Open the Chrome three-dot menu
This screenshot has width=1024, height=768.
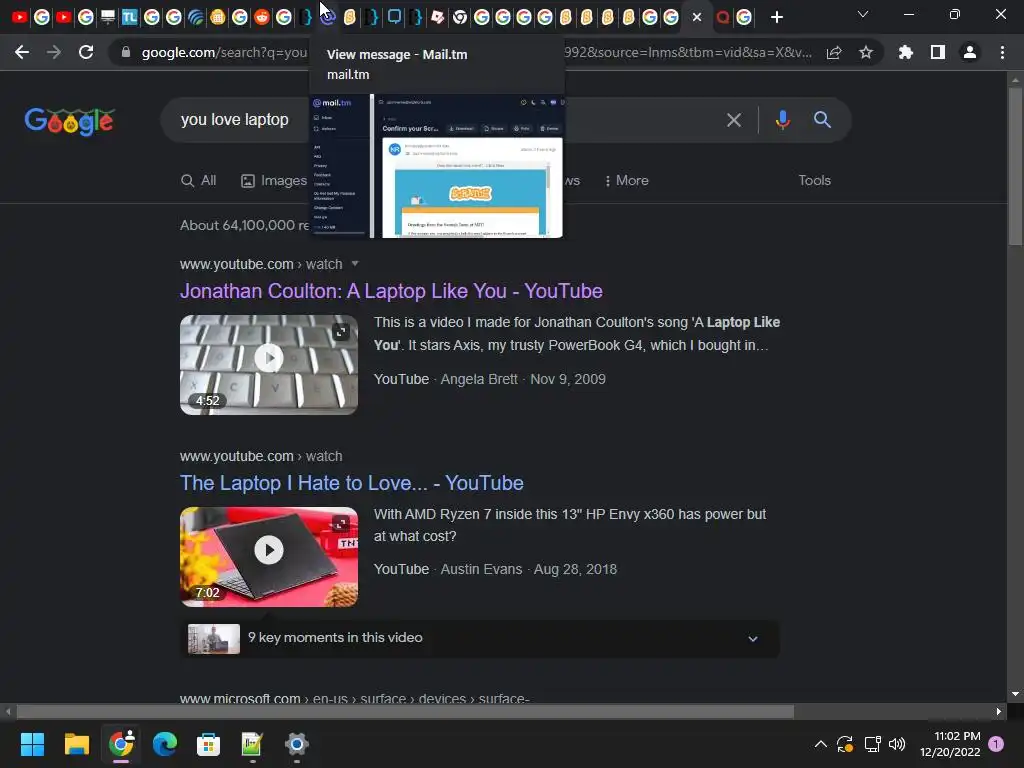1002,52
